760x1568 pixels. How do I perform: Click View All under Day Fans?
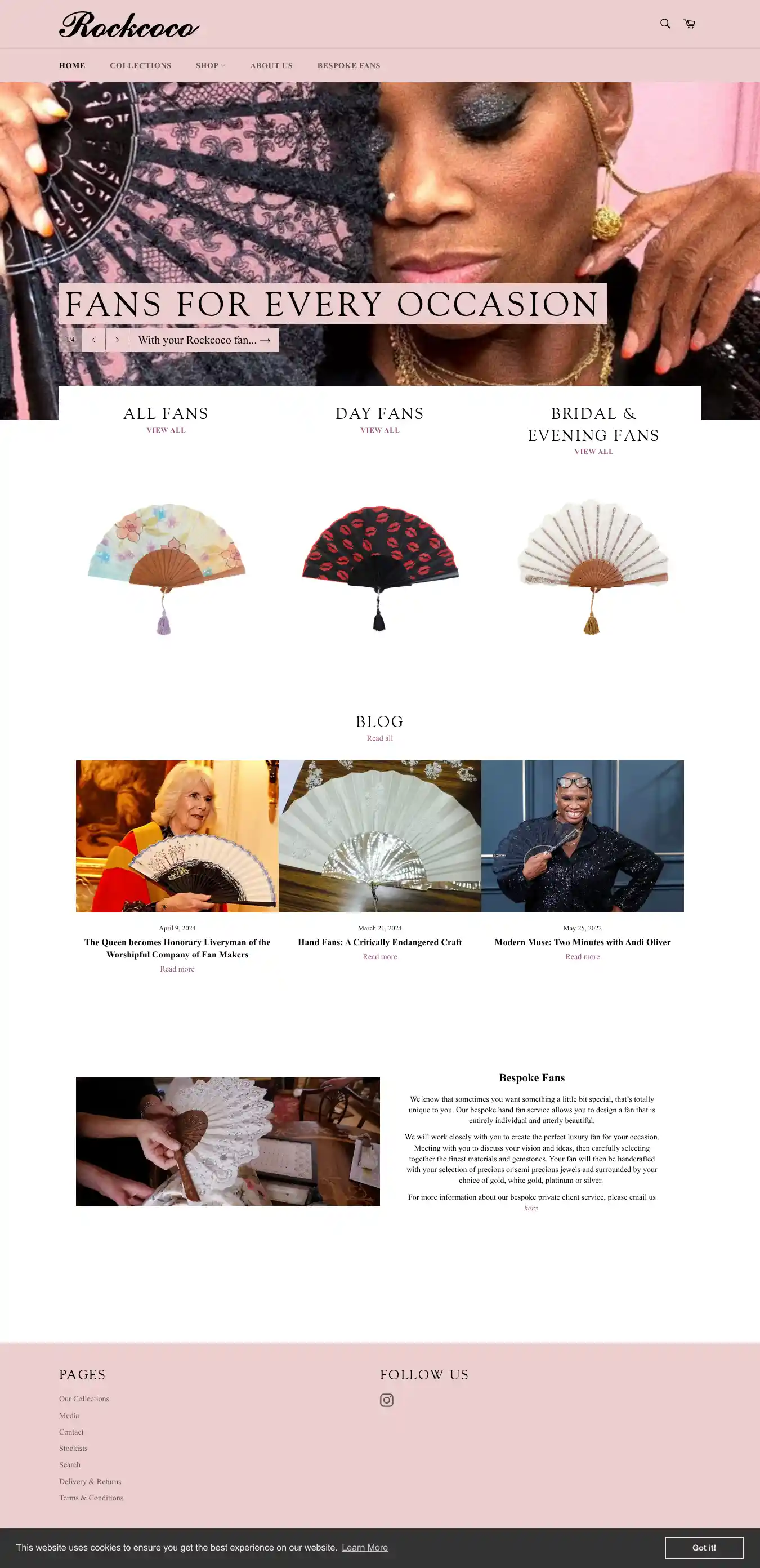(379, 430)
